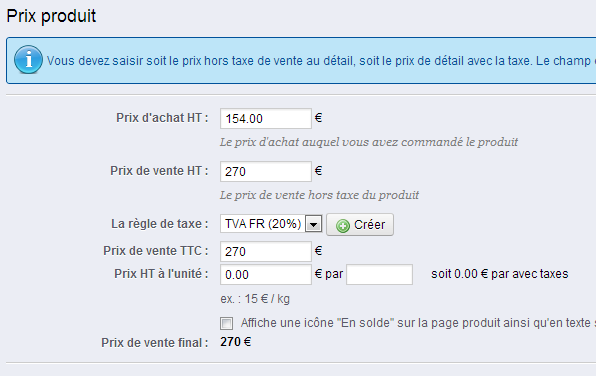Click the info banner message text
The image size is (596, 376).
[321, 61]
